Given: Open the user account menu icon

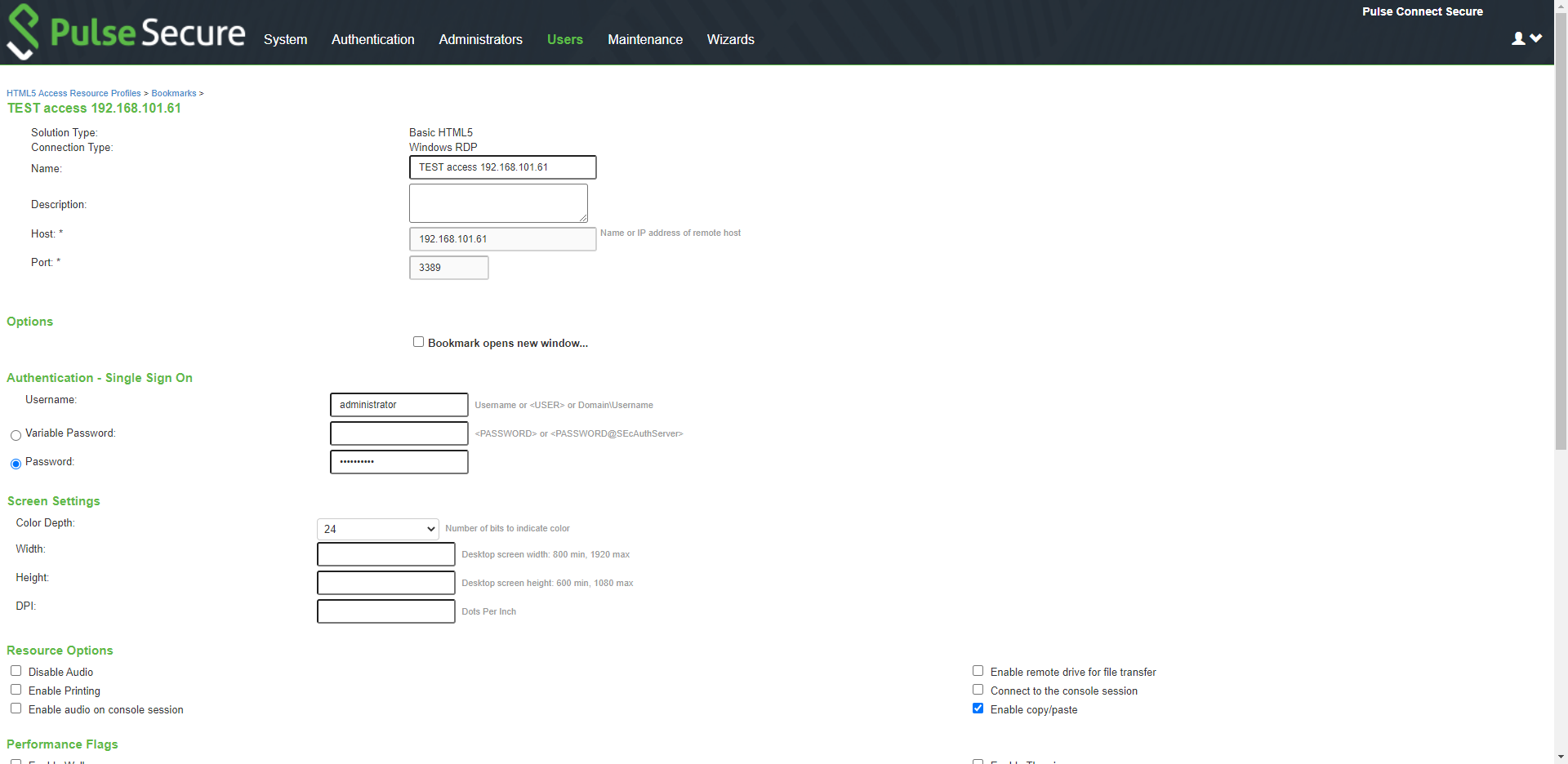Looking at the screenshot, I should pos(1518,38).
